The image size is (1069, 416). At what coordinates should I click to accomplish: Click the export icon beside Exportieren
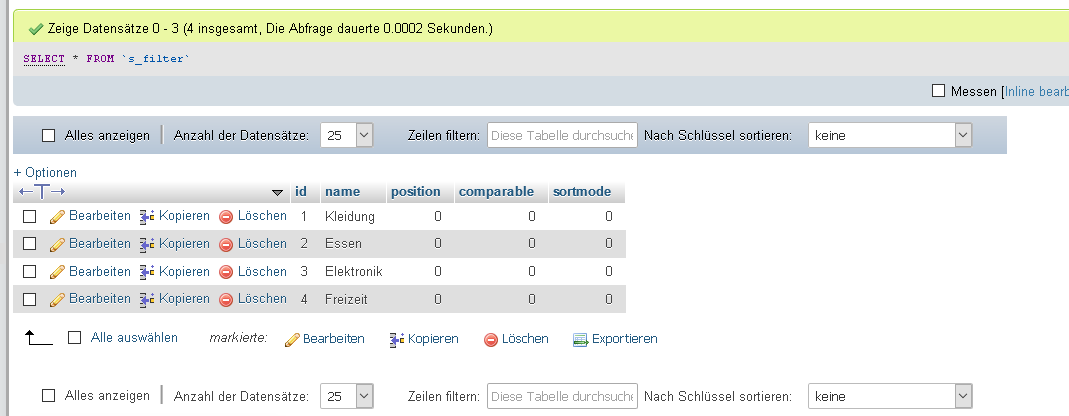(580, 340)
